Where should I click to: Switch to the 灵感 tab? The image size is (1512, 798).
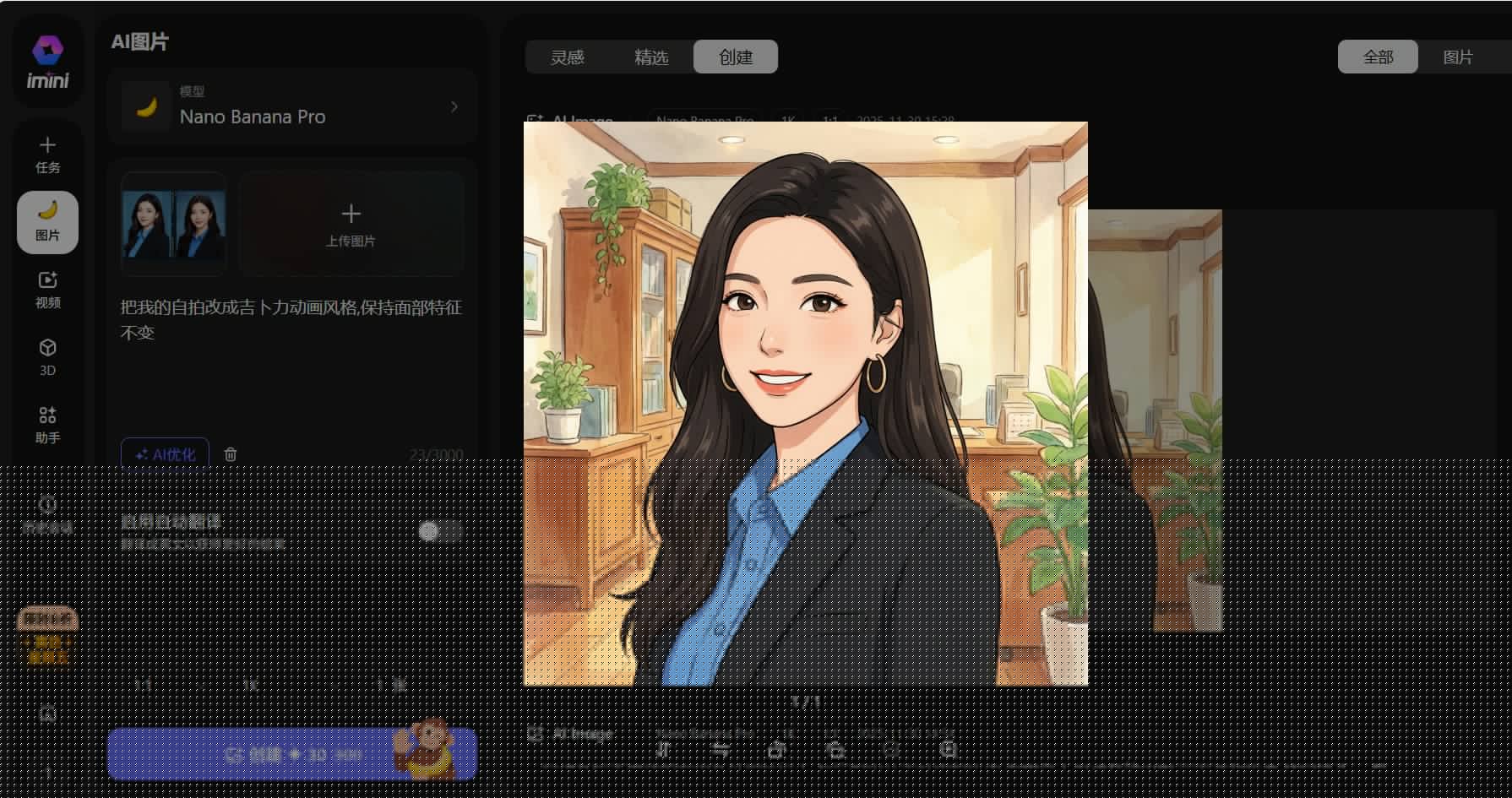click(x=567, y=57)
